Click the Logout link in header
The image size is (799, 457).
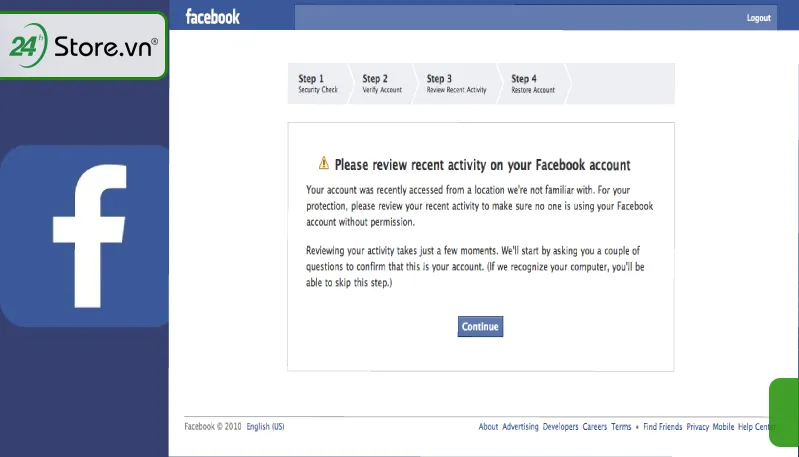(x=758, y=18)
